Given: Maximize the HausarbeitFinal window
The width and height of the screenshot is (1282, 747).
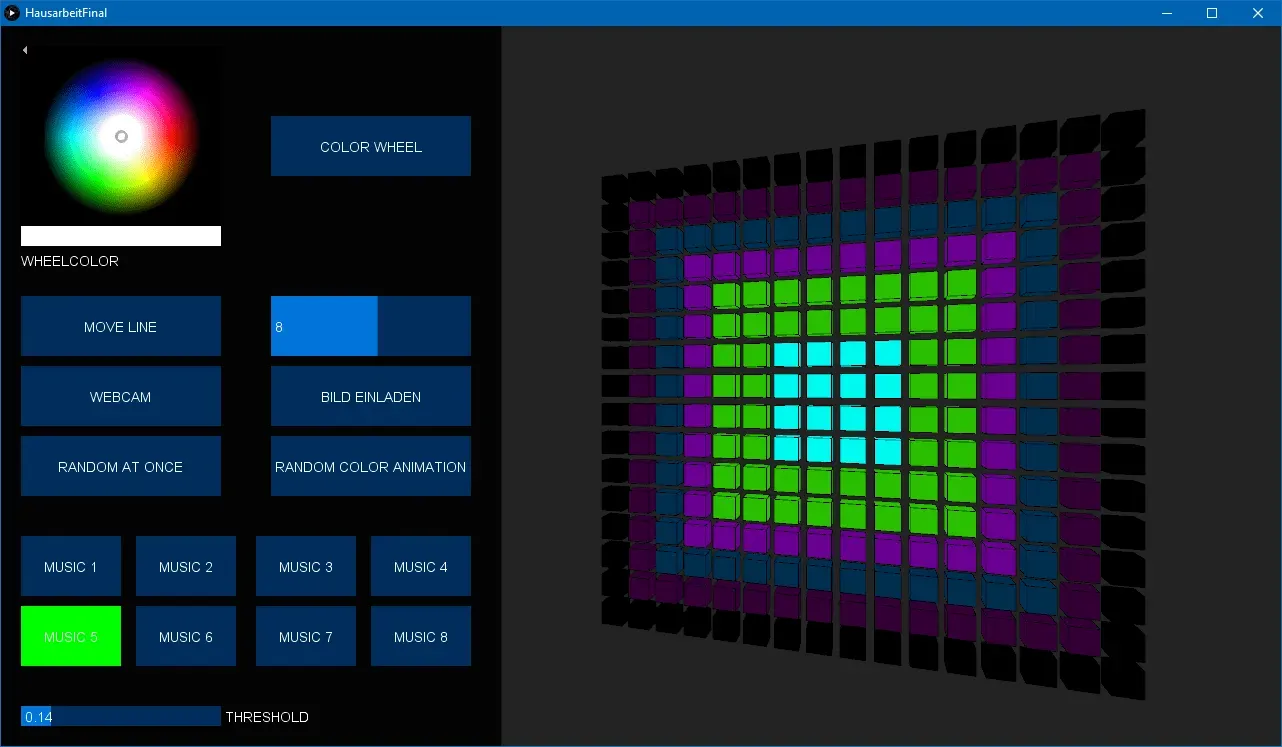Looking at the screenshot, I should tap(1212, 13).
